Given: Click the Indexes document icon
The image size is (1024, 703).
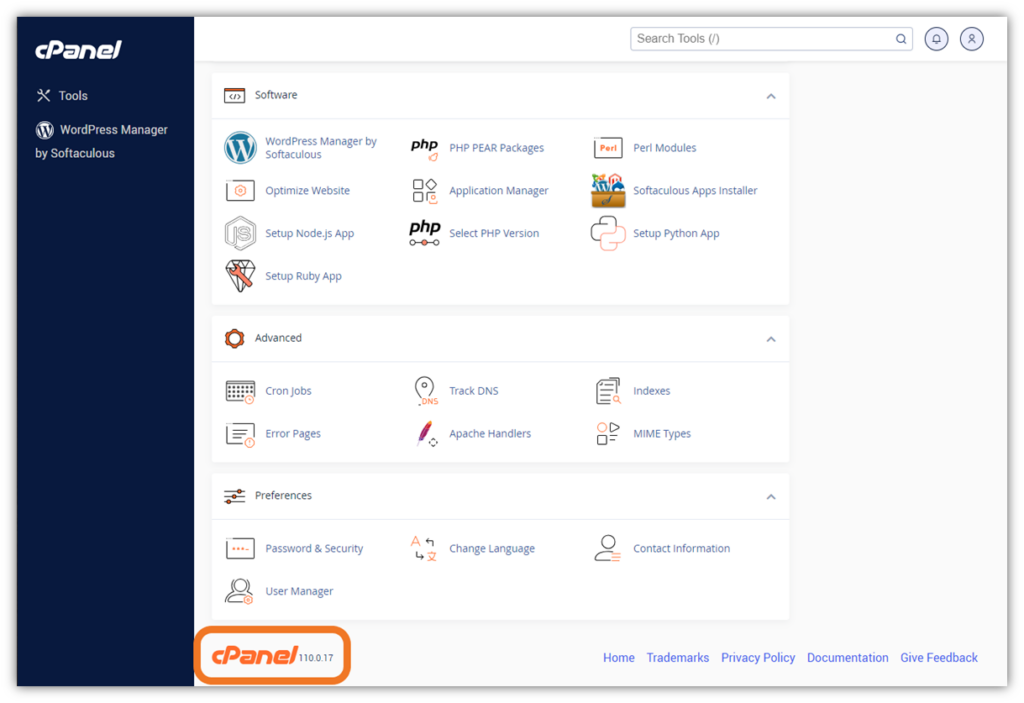Looking at the screenshot, I should click(608, 391).
